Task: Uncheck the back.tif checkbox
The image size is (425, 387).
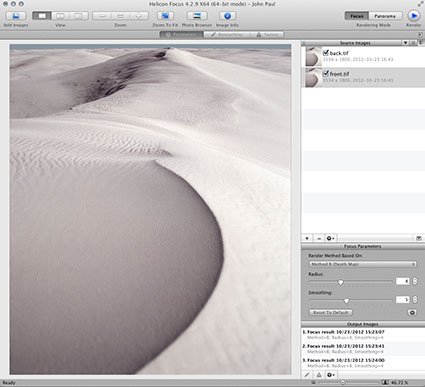Action: click(326, 53)
